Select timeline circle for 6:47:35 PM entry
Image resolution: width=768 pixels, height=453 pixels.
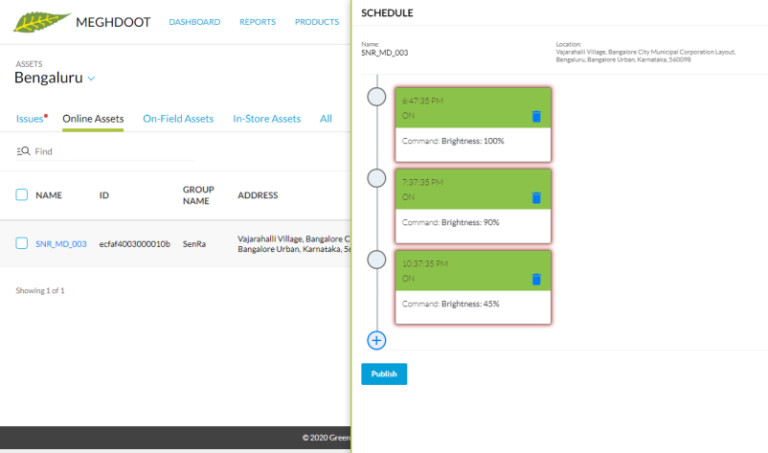point(377,97)
